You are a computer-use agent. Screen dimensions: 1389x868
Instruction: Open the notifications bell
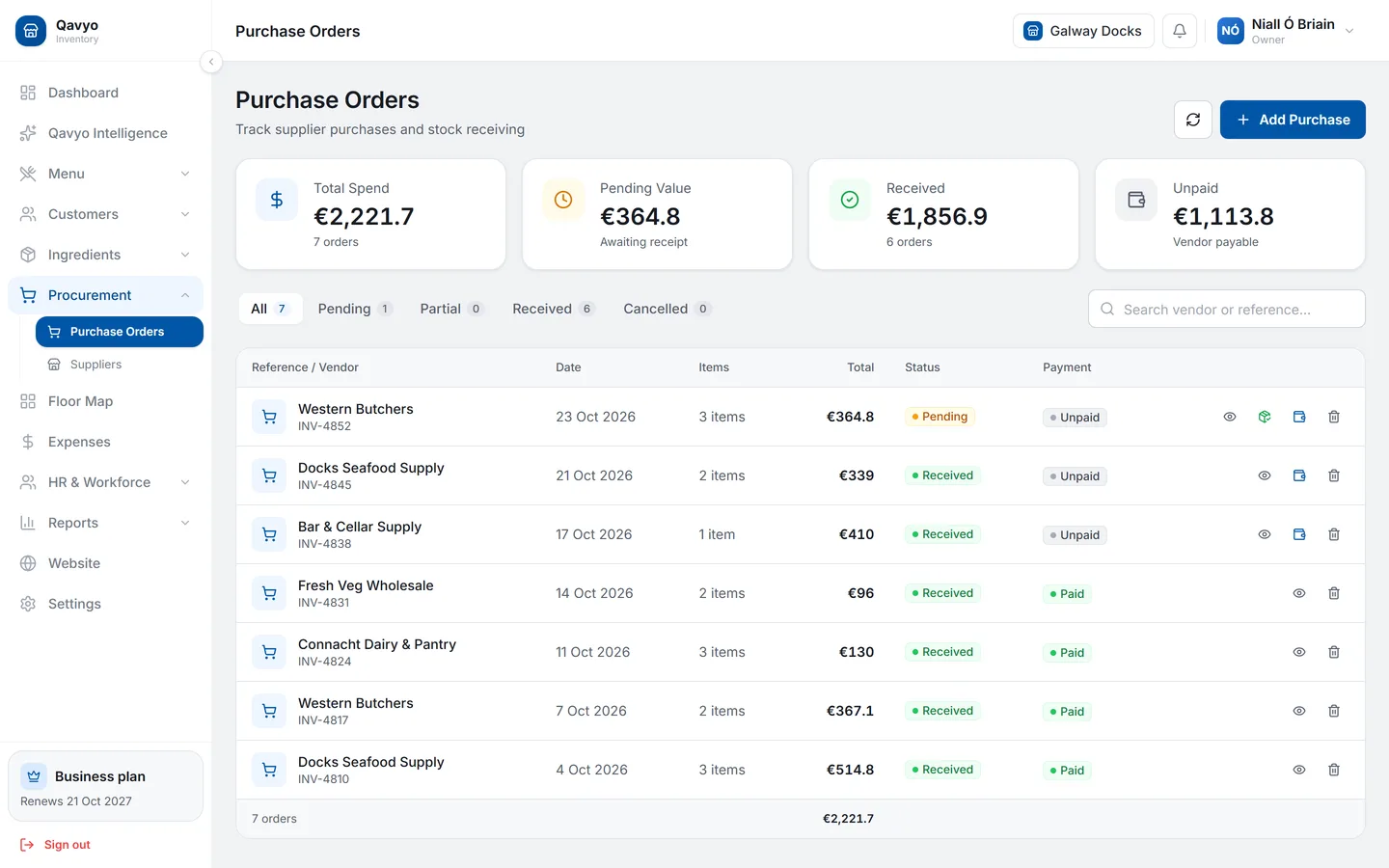[1180, 31]
